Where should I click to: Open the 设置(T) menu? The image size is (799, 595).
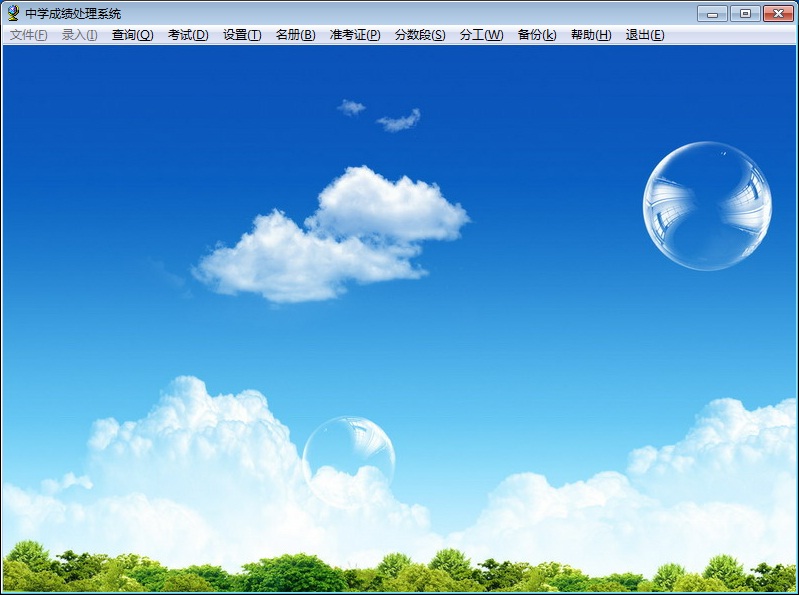click(x=242, y=35)
